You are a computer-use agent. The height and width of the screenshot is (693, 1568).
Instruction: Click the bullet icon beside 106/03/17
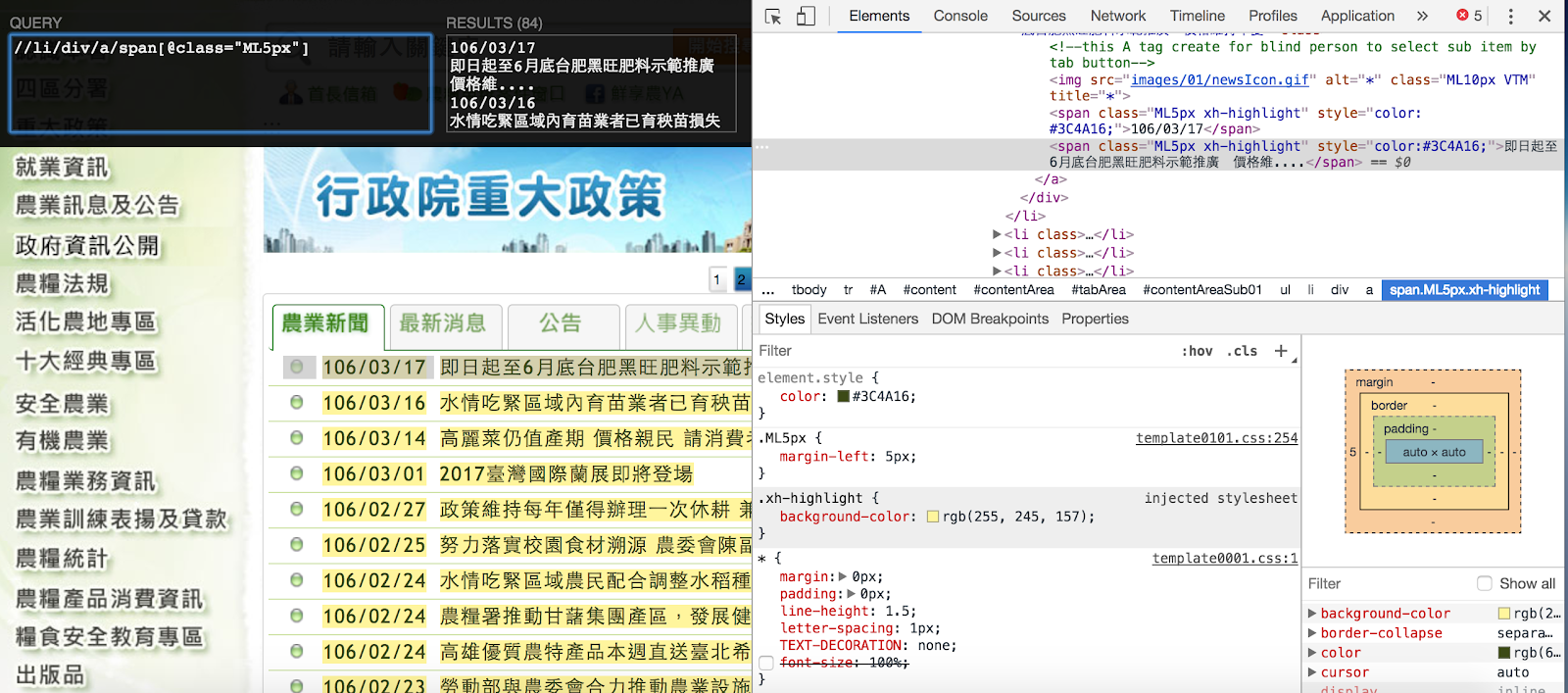point(296,367)
